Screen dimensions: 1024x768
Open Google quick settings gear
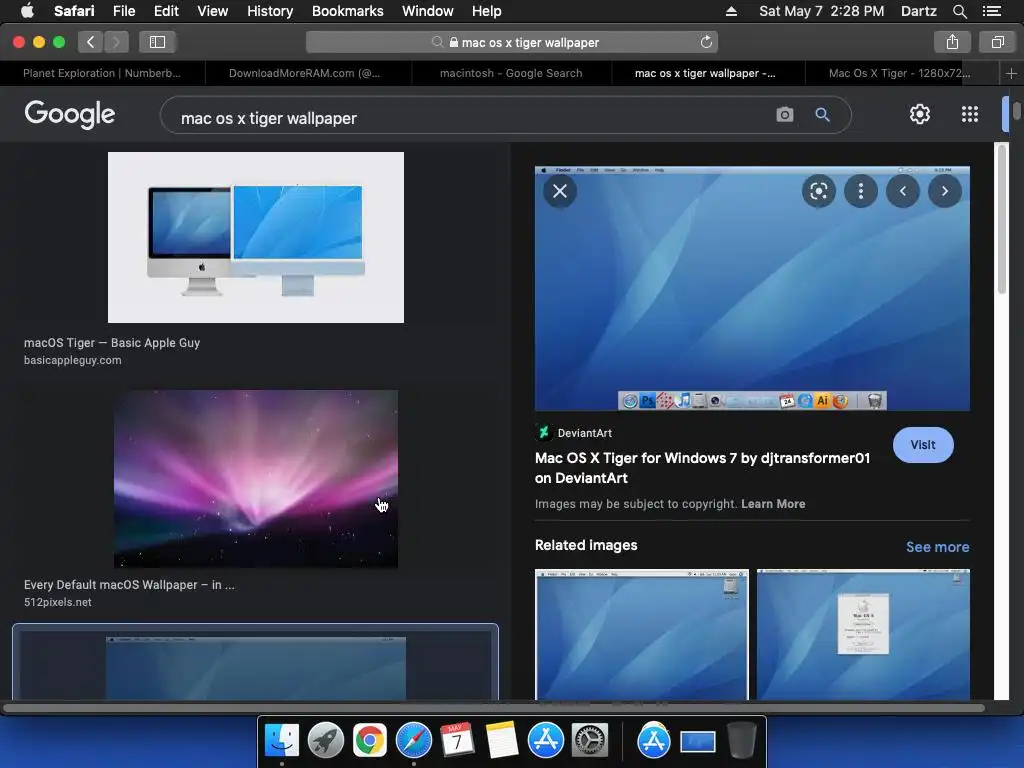920,114
